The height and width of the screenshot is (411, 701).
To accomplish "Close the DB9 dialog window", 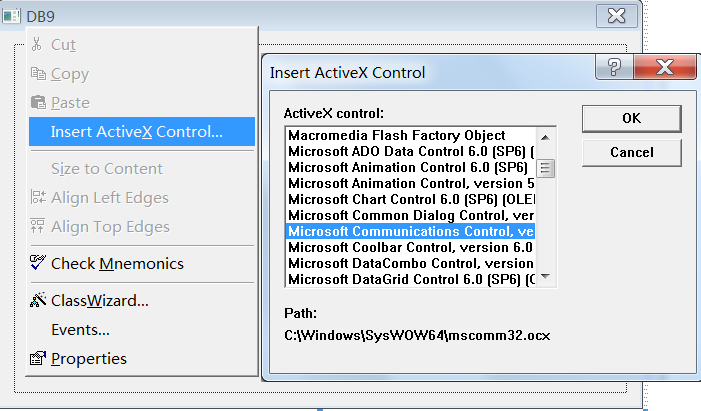I will click(617, 16).
